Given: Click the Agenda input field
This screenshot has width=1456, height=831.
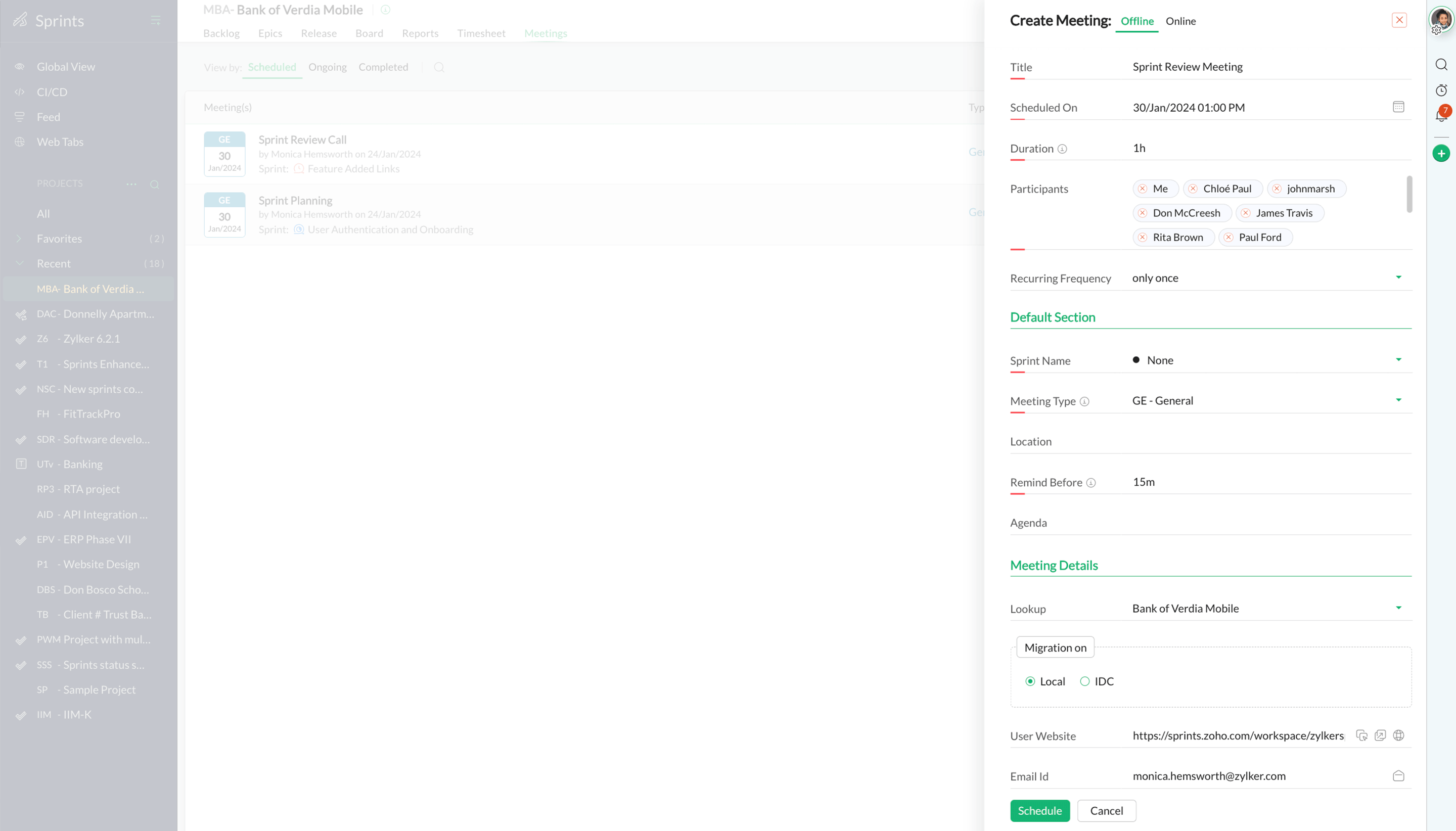Looking at the screenshot, I should [x=1271, y=523].
